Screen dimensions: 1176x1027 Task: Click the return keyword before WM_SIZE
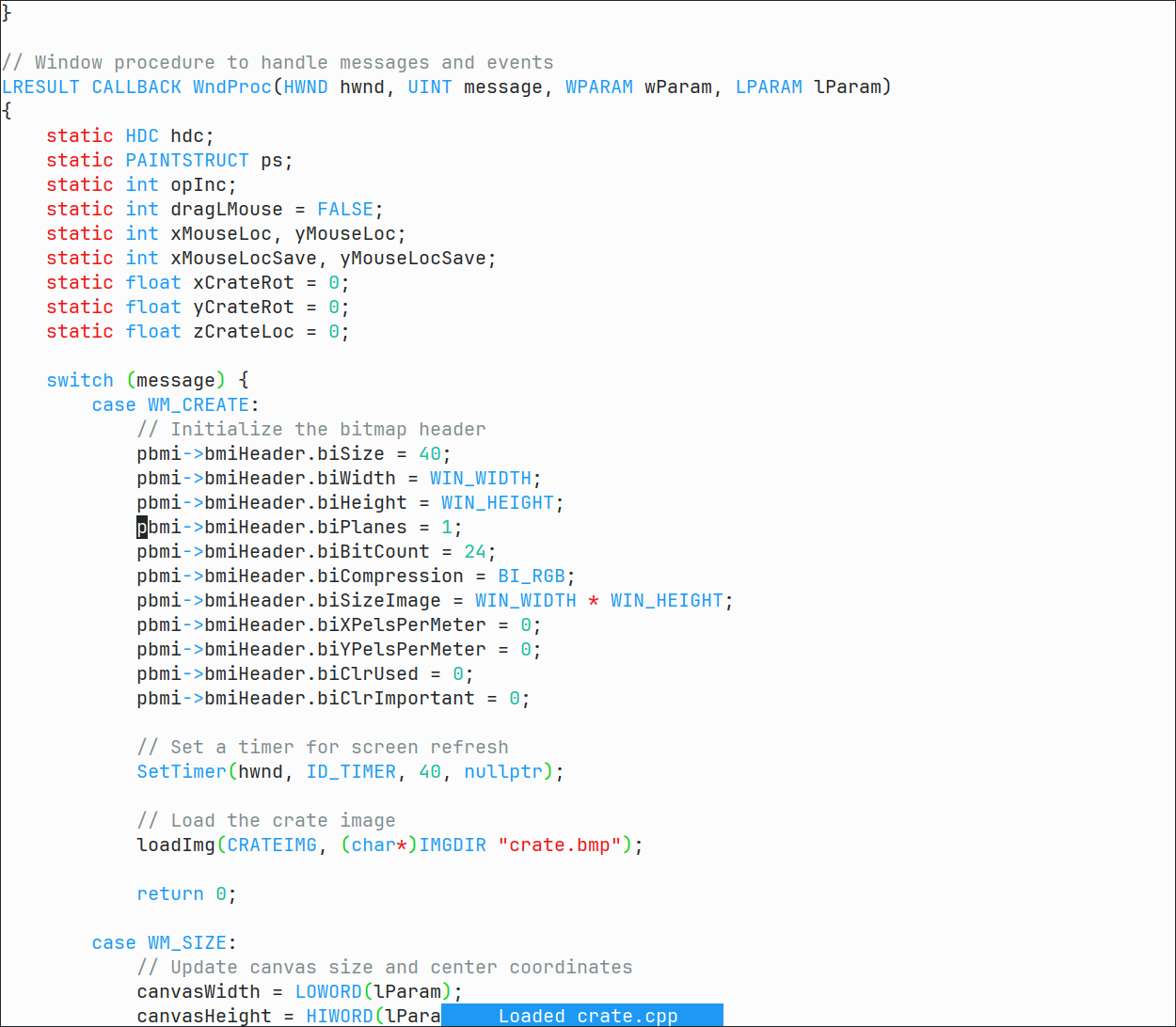(169, 894)
